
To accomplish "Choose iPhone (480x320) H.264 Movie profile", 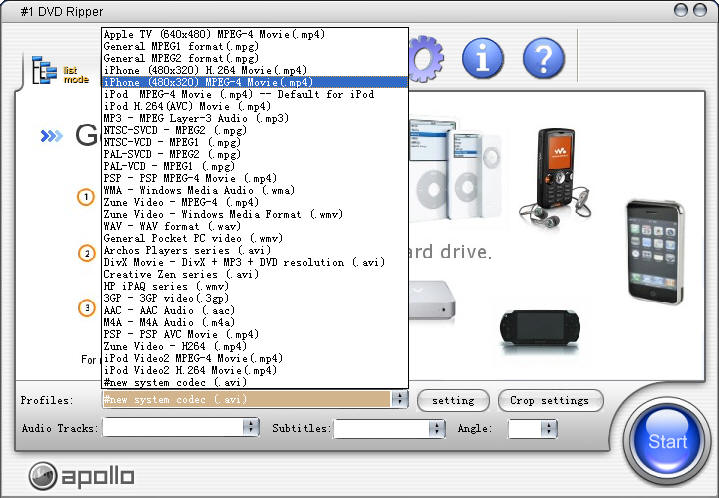I will point(254,70).
